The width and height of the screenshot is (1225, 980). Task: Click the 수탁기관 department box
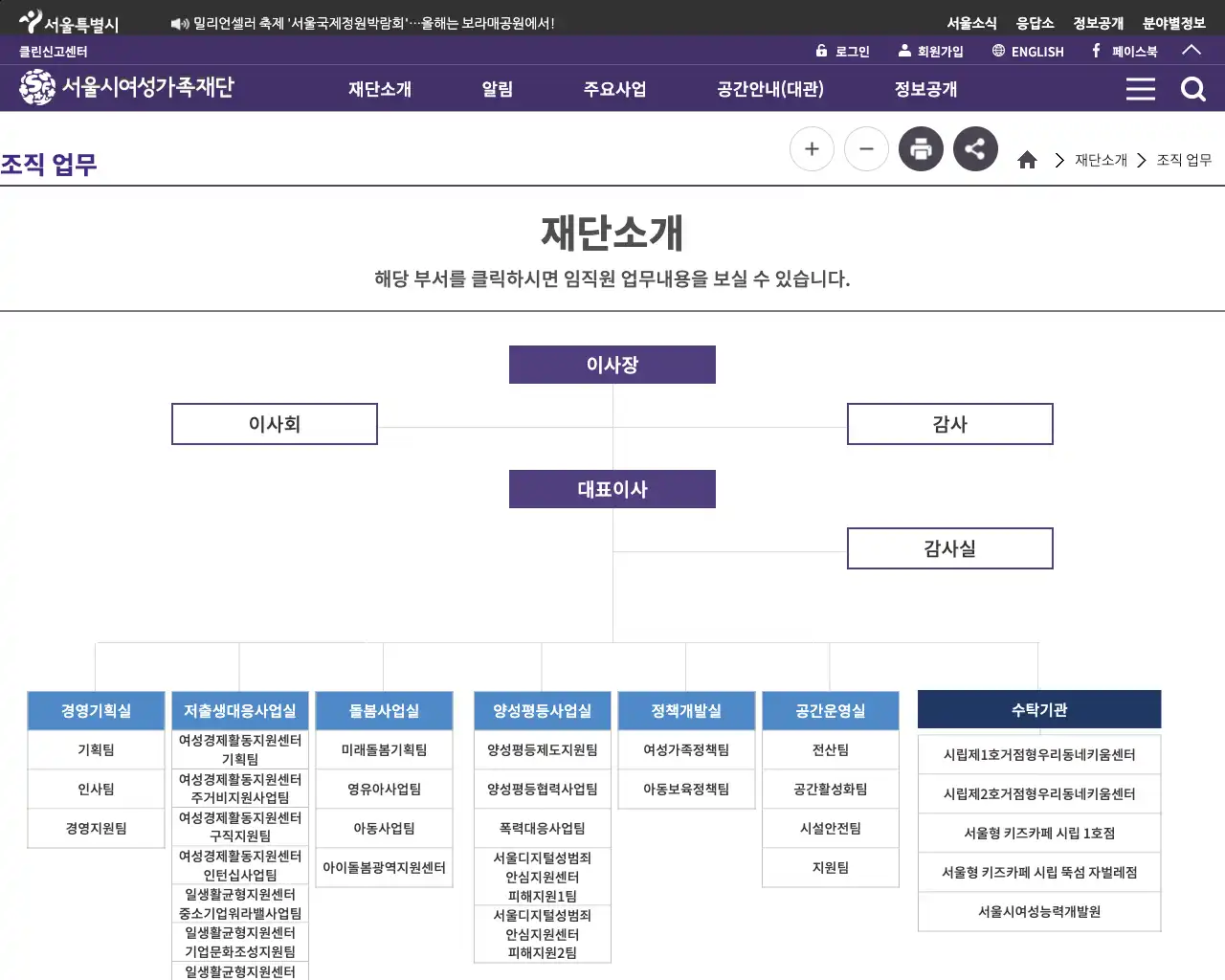click(1038, 708)
